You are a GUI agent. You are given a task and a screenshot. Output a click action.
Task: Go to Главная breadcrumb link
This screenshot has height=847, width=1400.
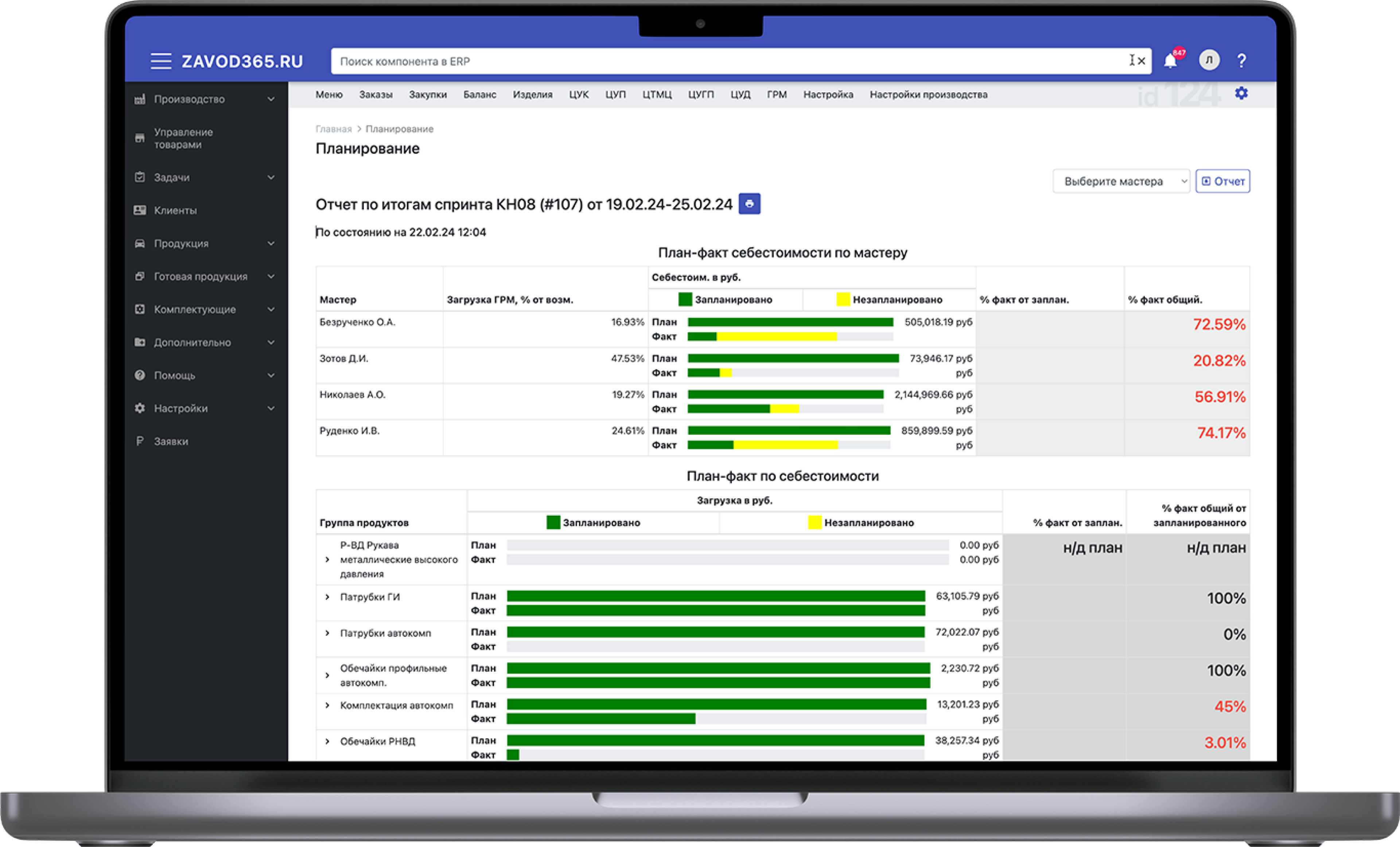click(334, 129)
